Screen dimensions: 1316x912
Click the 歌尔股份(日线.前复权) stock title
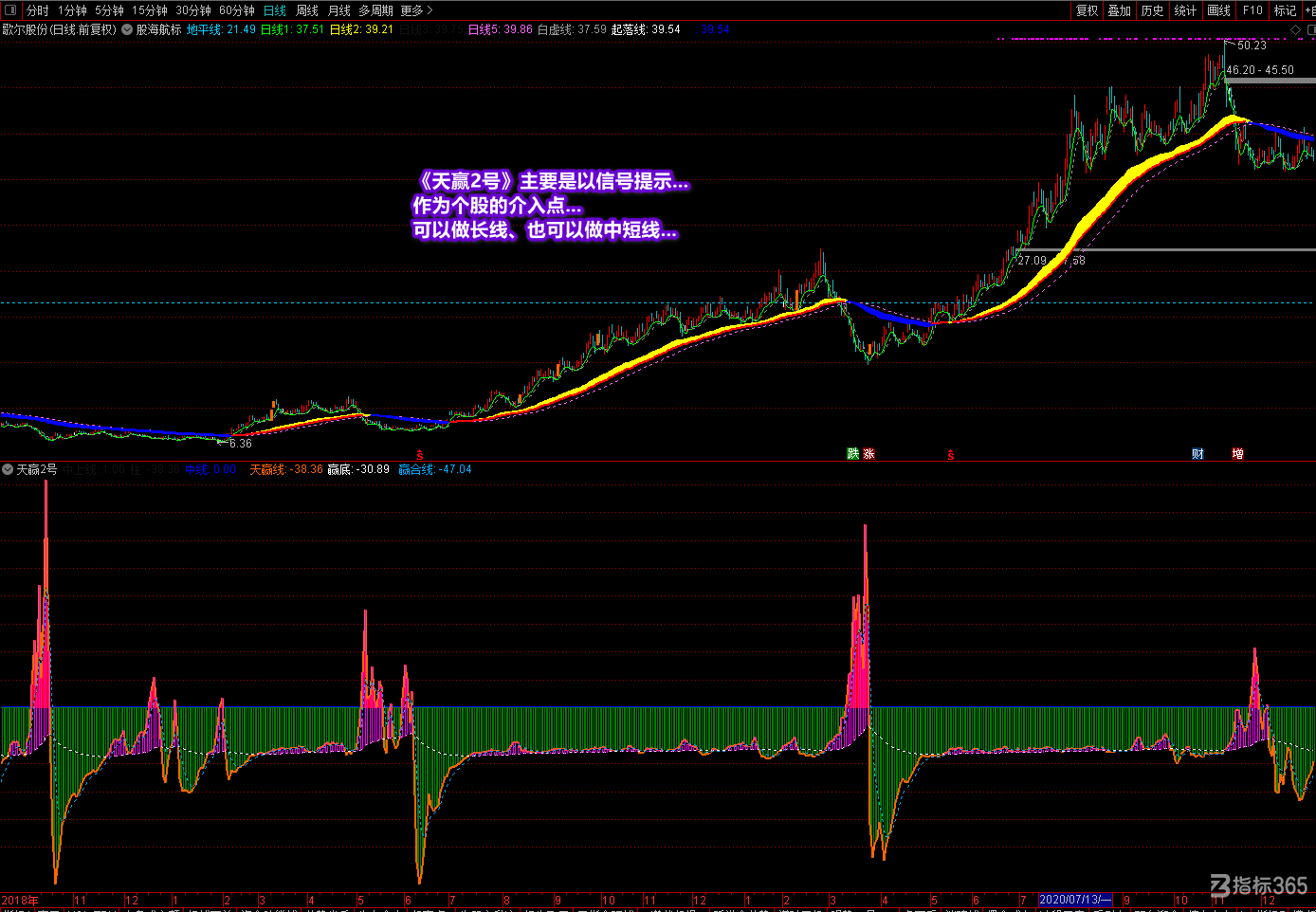[59, 29]
